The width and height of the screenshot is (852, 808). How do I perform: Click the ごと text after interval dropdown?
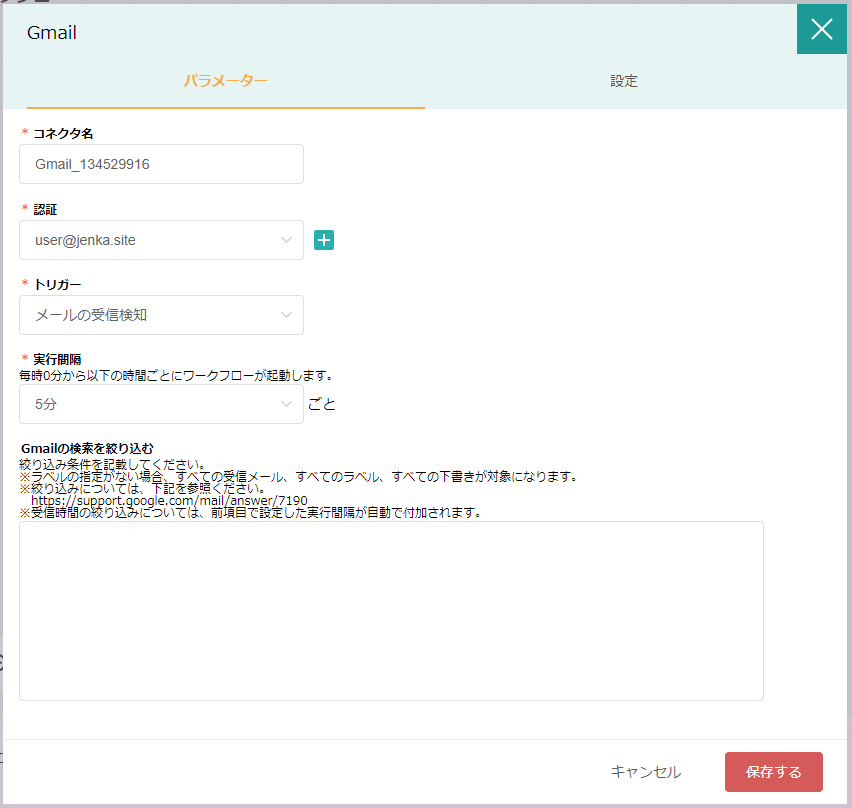[322, 404]
